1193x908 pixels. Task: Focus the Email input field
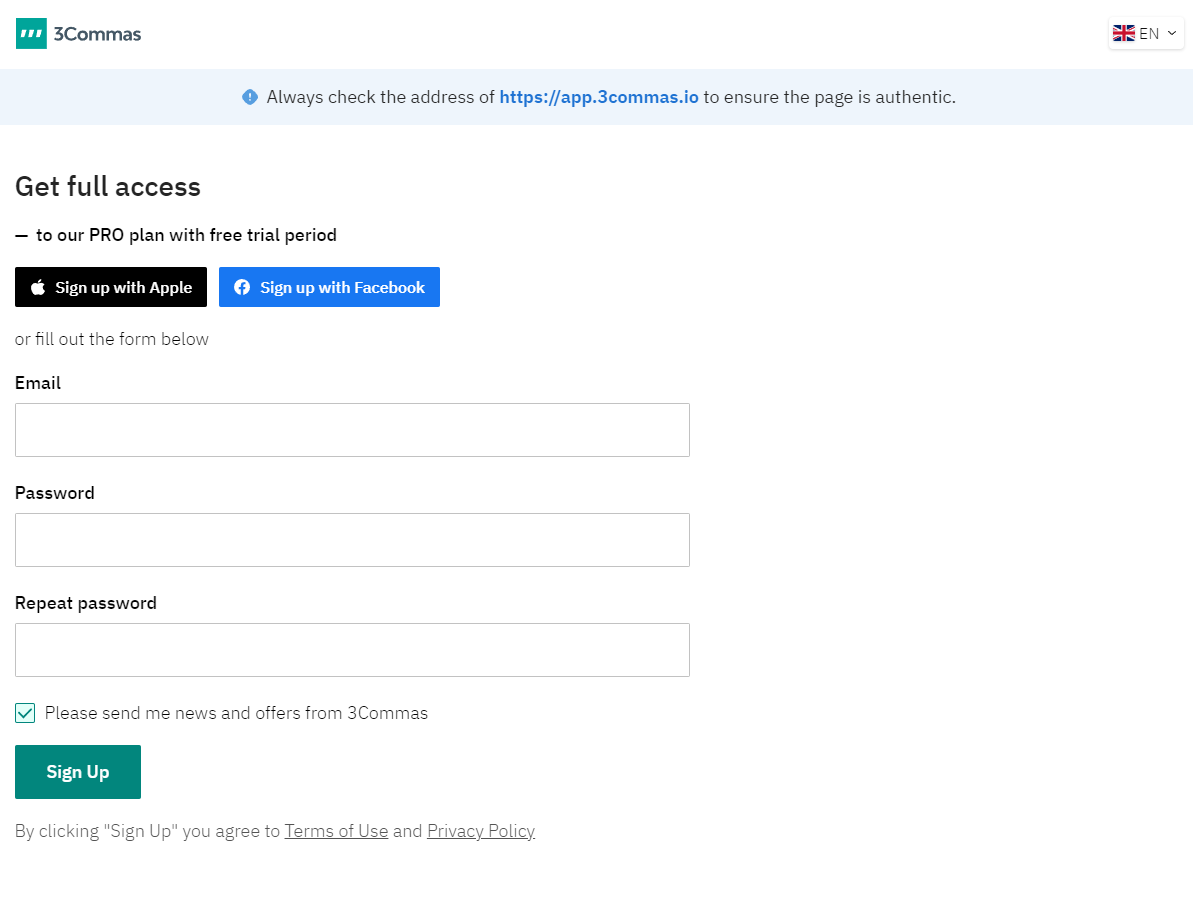(352, 430)
